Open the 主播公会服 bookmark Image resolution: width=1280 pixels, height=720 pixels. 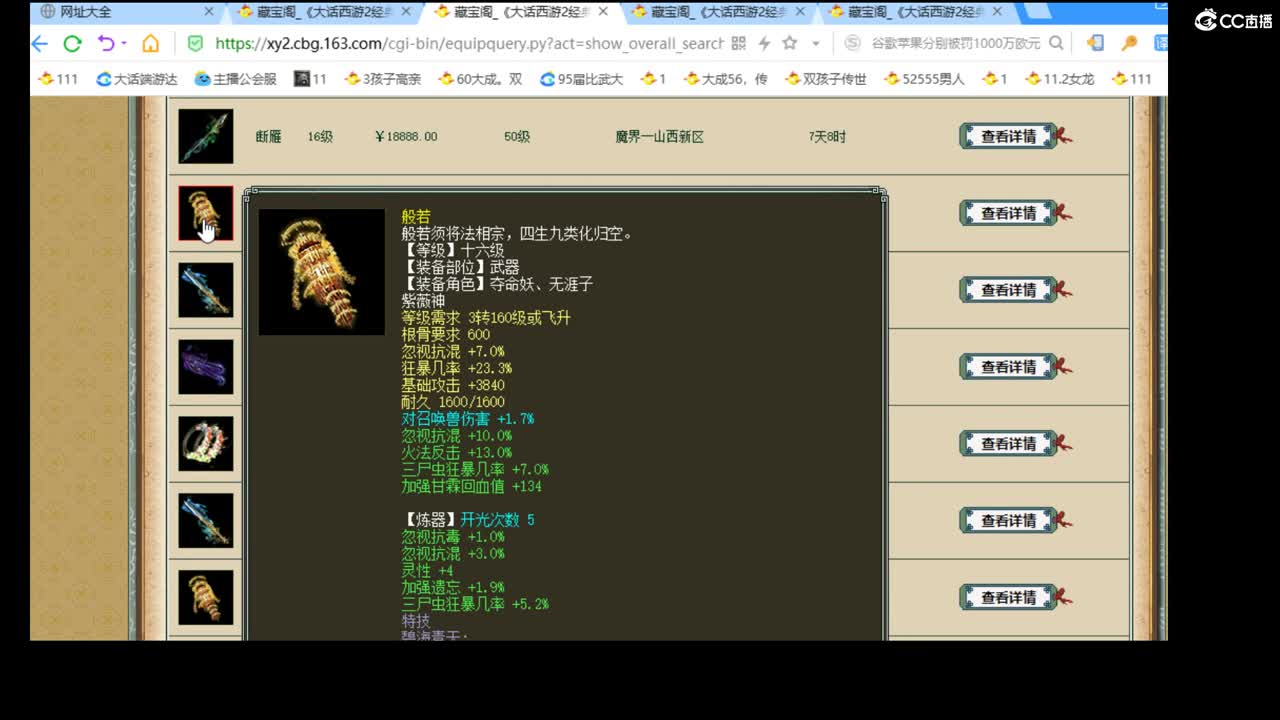click(235, 79)
